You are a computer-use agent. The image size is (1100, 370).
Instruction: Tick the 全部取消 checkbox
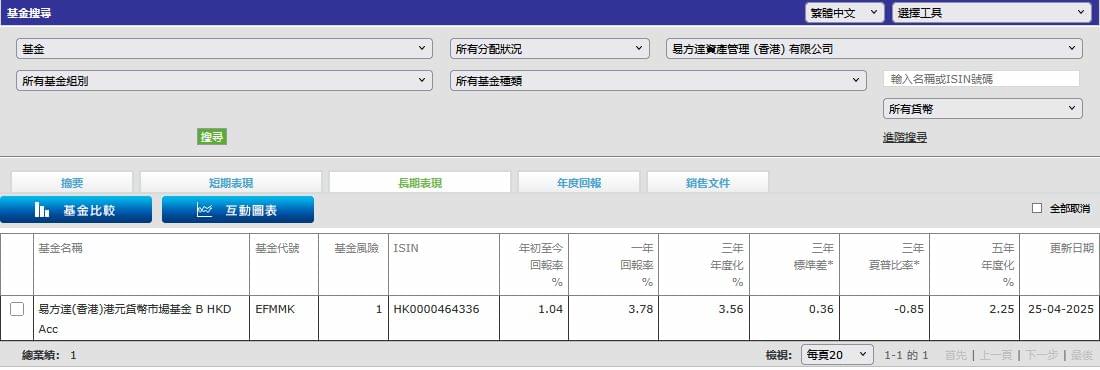(1037, 209)
